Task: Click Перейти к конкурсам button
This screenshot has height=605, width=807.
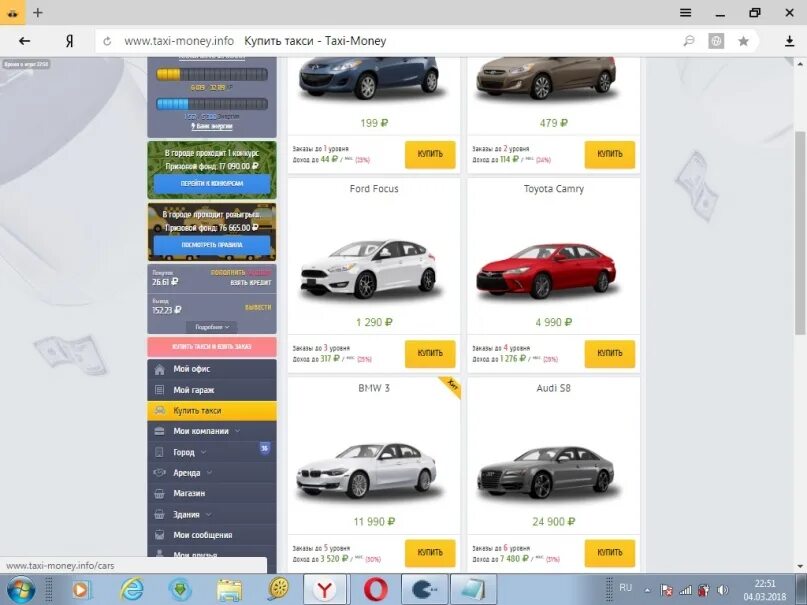Action: coord(212,184)
